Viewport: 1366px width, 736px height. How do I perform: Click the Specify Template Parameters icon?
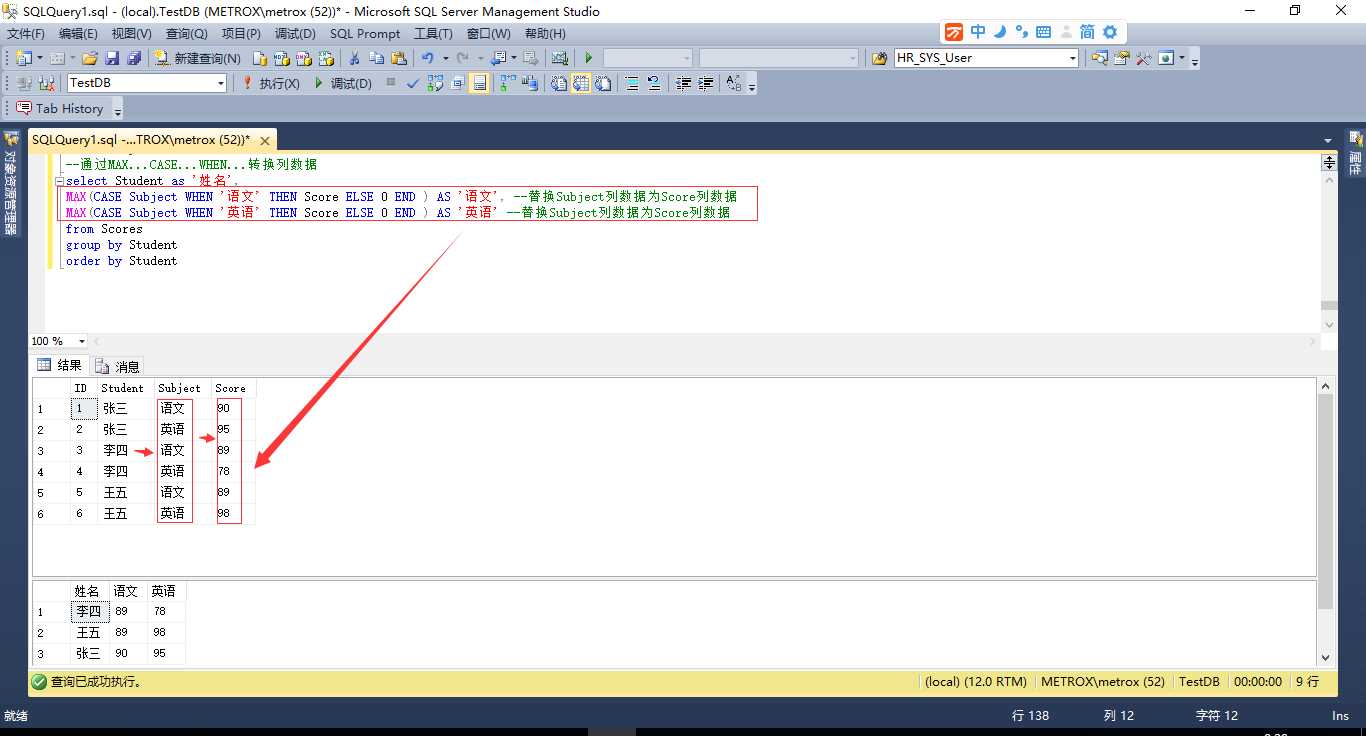[x=733, y=83]
